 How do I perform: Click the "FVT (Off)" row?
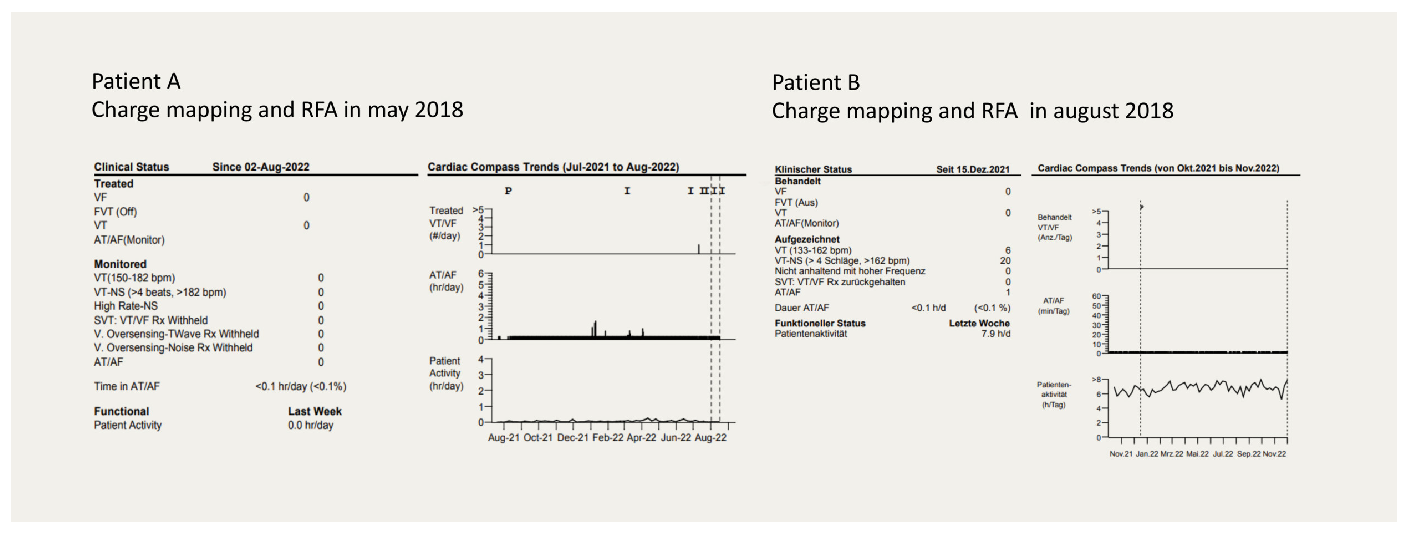click(115, 212)
